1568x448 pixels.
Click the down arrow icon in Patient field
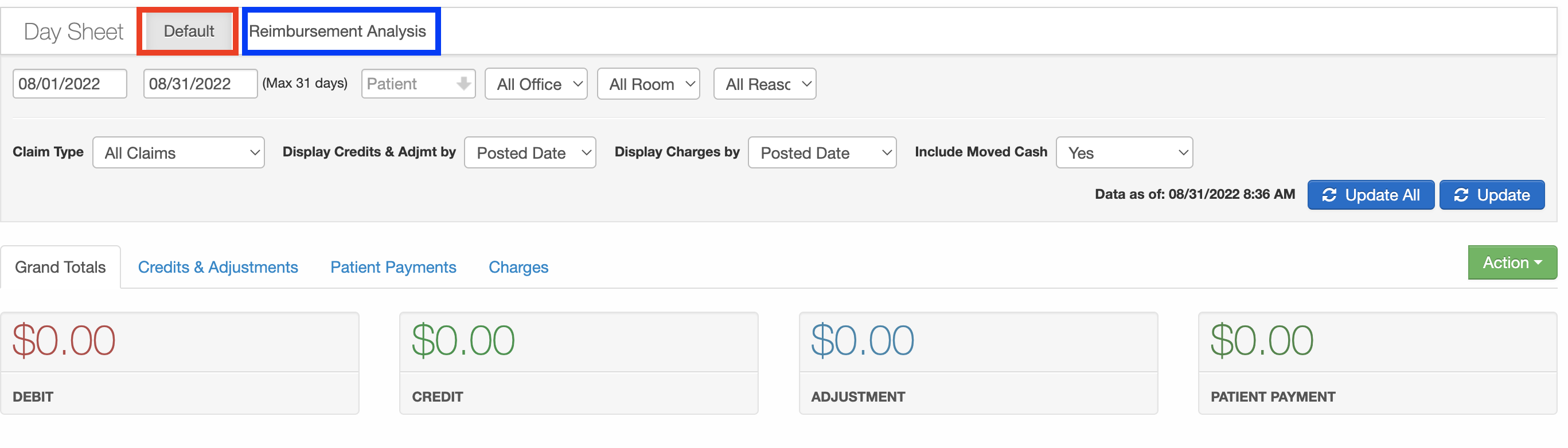pos(463,83)
